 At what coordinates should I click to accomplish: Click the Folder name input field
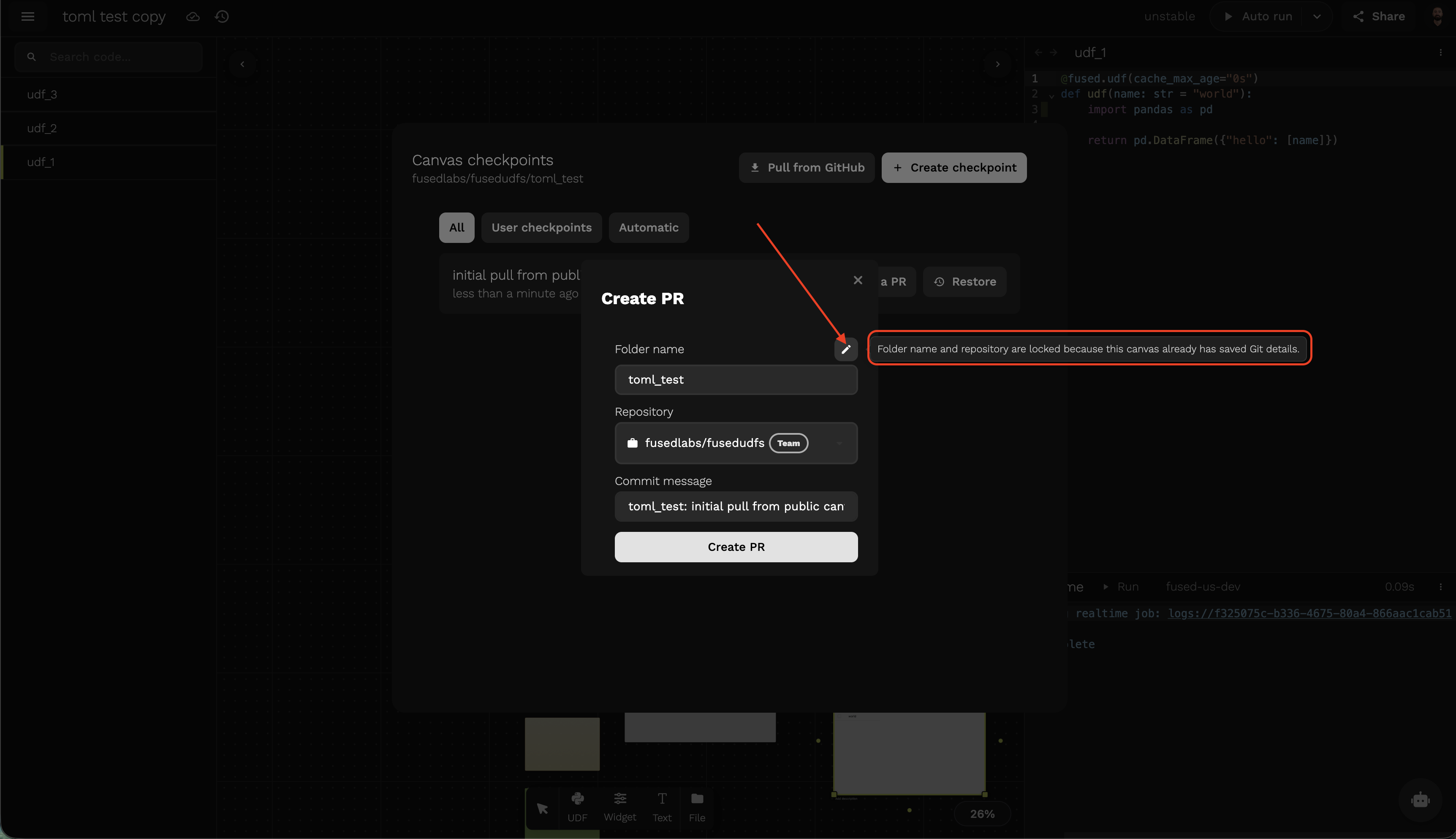[736, 380]
